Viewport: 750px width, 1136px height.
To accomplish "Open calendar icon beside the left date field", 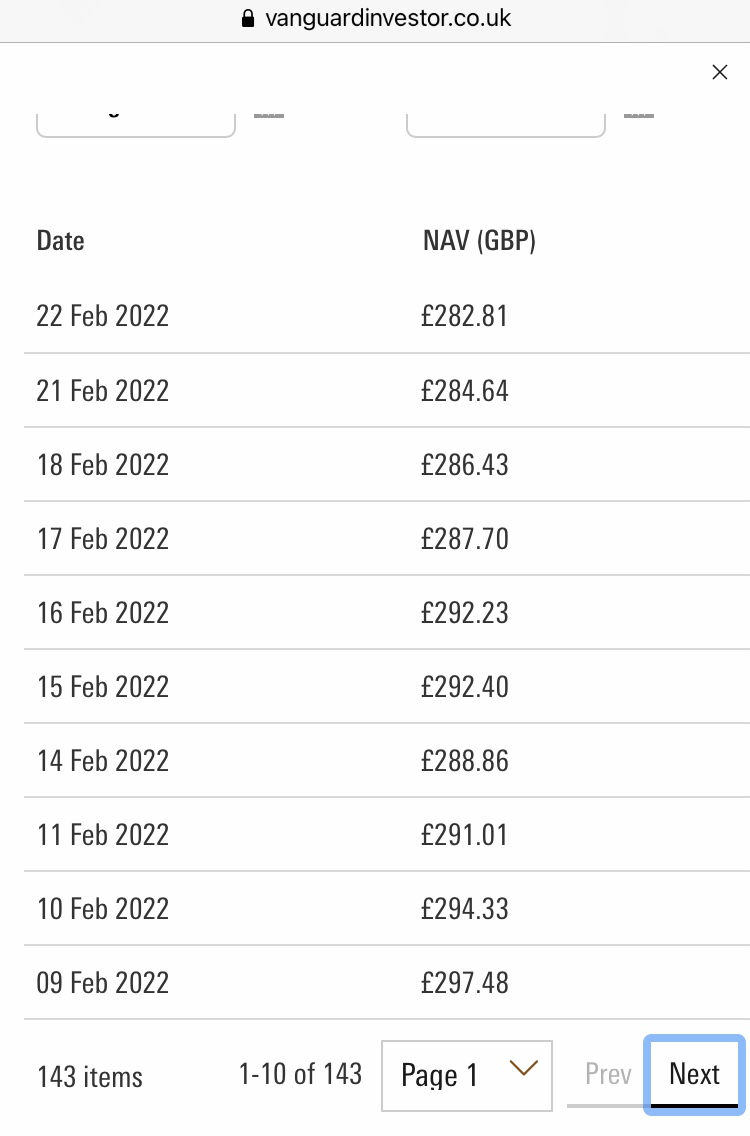I will [x=269, y=116].
